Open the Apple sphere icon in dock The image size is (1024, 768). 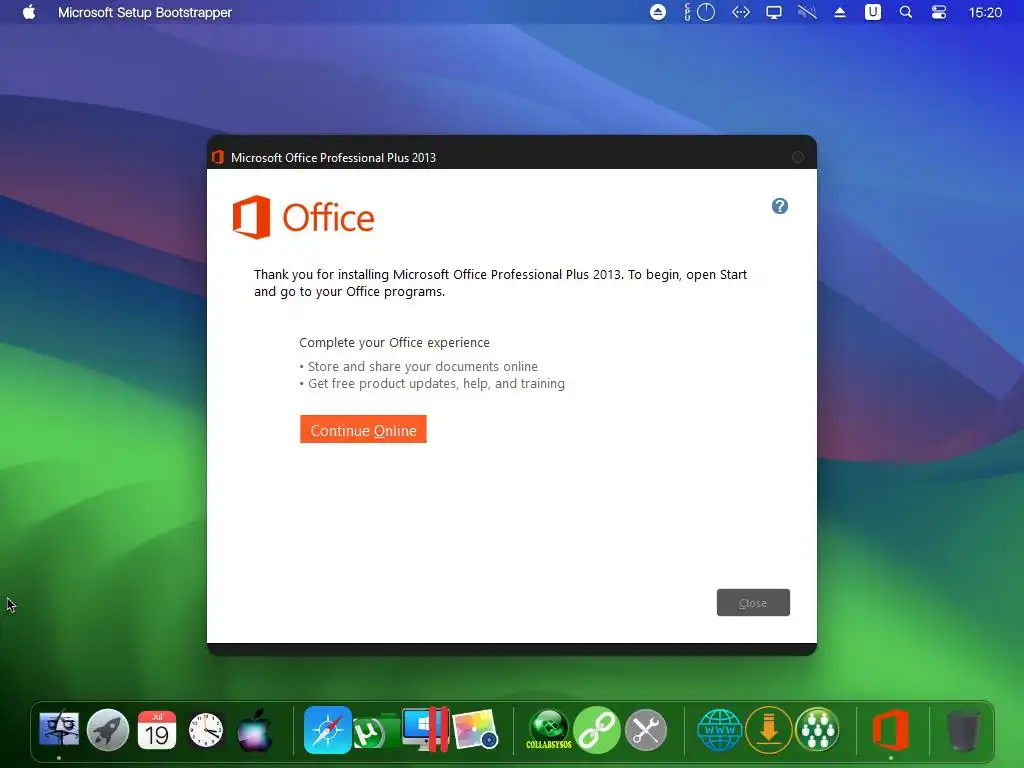click(x=255, y=729)
